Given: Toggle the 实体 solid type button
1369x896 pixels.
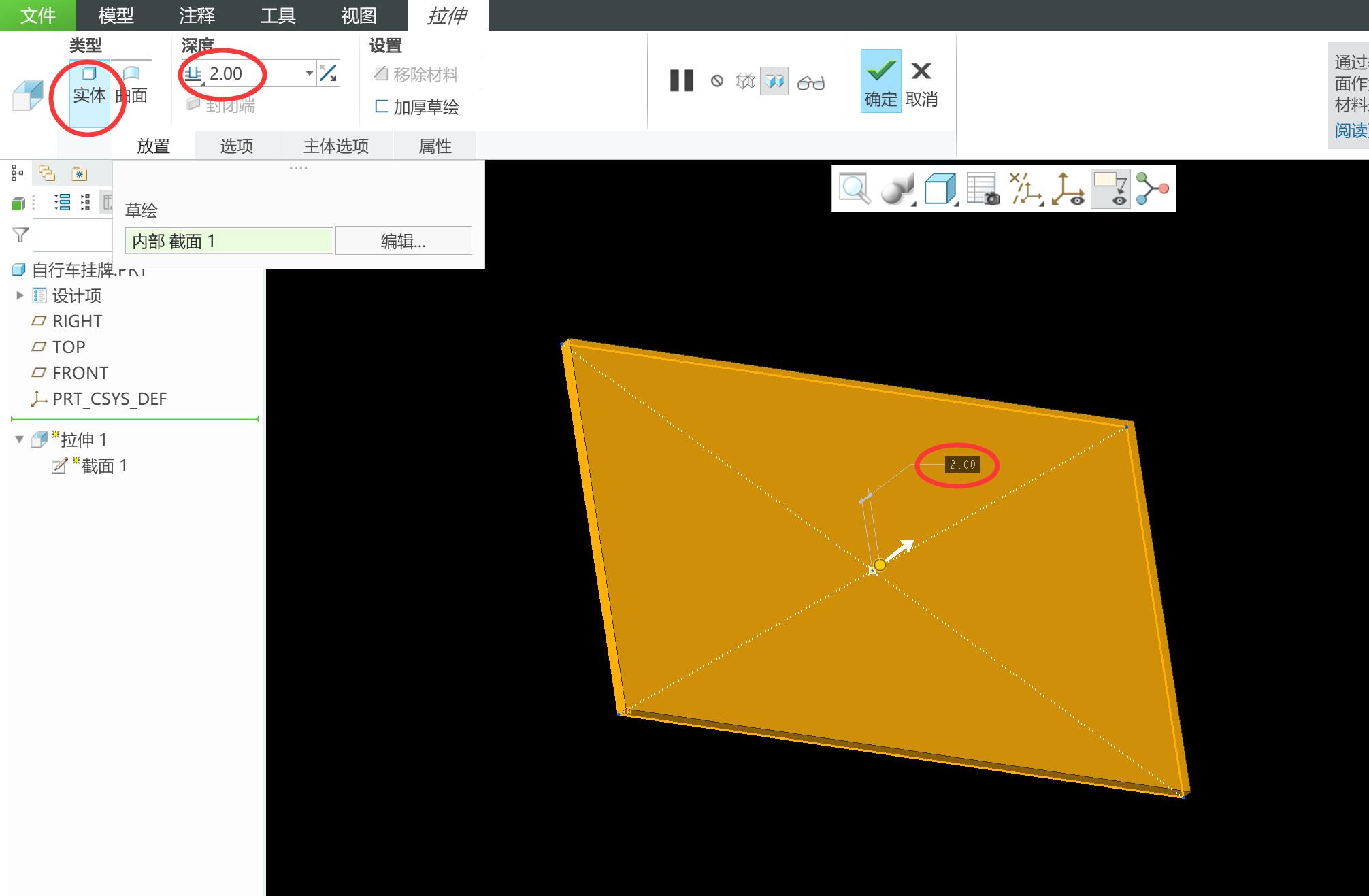Looking at the screenshot, I should coord(89,86).
